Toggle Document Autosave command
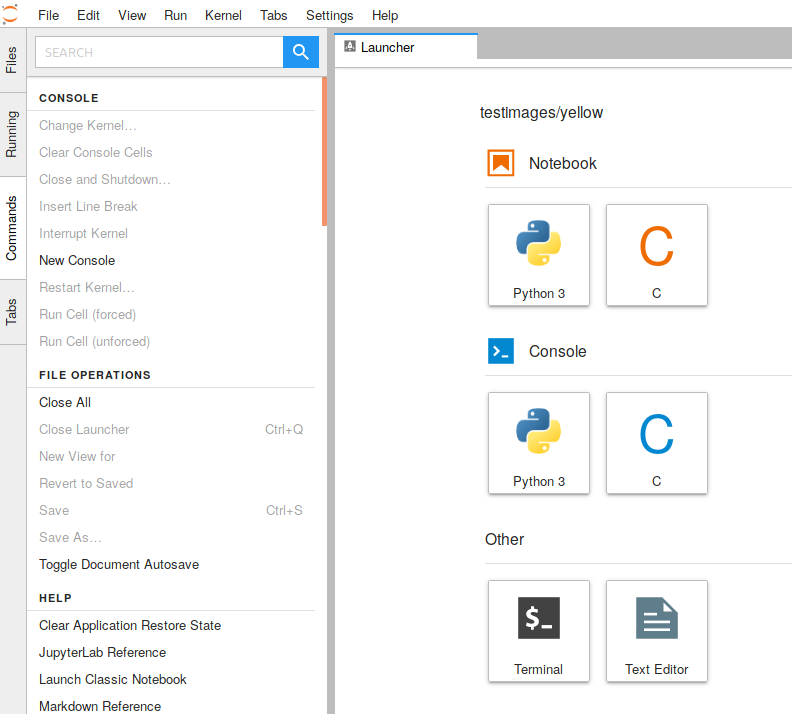 (119, 564)
